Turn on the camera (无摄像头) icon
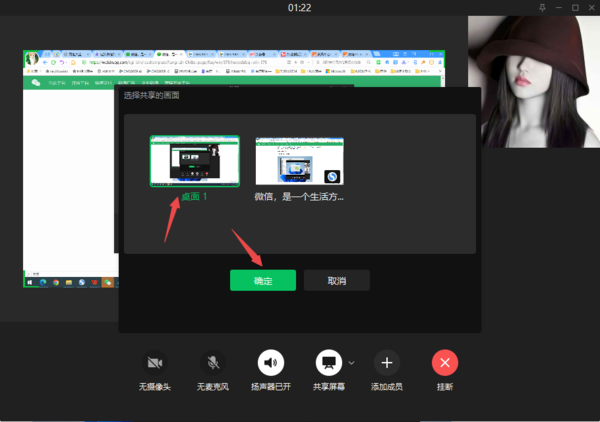600x422 pixels. click(154, 362)
